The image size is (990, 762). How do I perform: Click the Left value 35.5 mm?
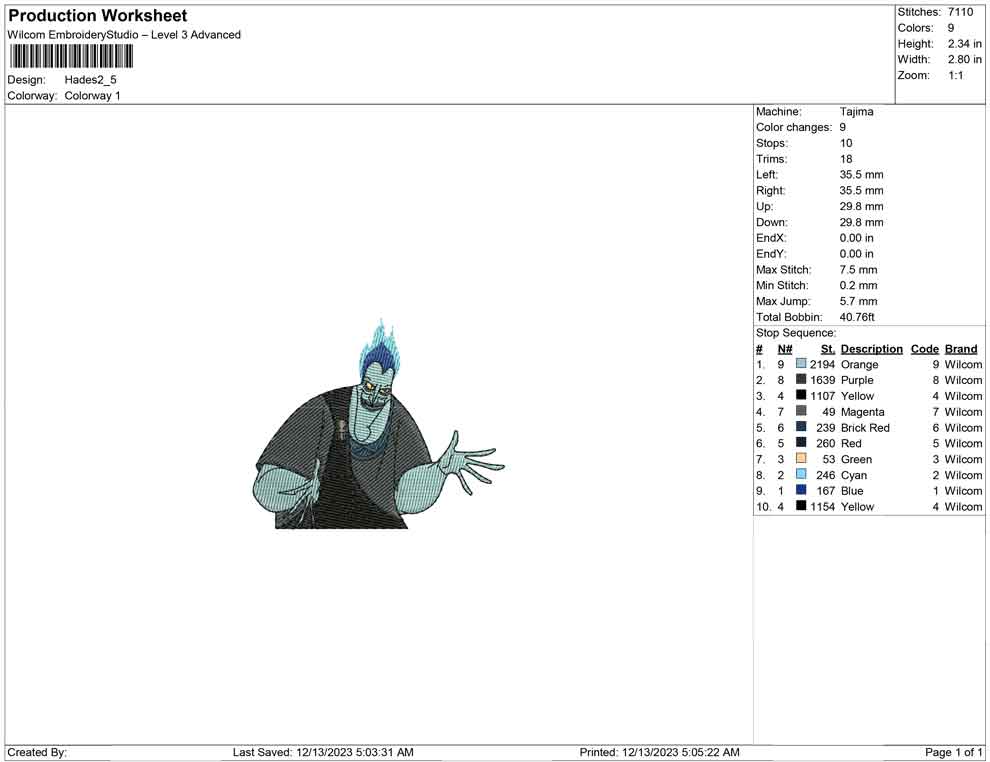pyautogui.click(x=861, y=175)
